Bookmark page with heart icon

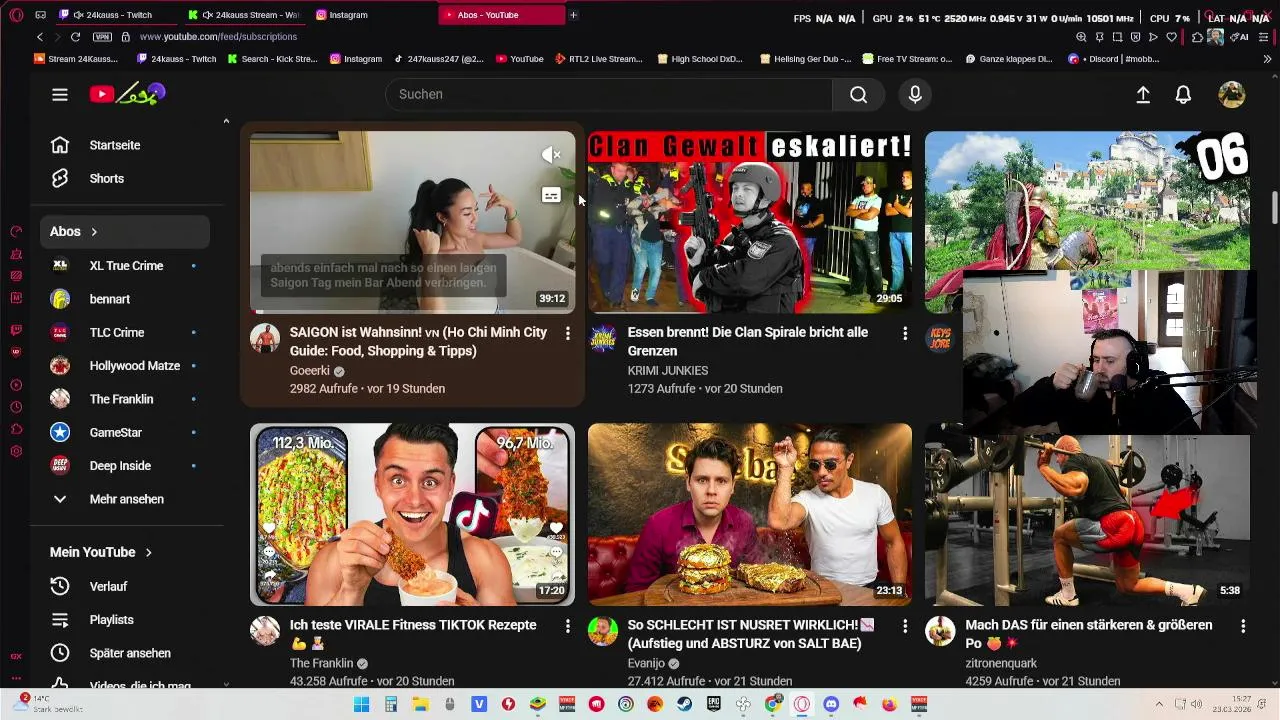1171,37
